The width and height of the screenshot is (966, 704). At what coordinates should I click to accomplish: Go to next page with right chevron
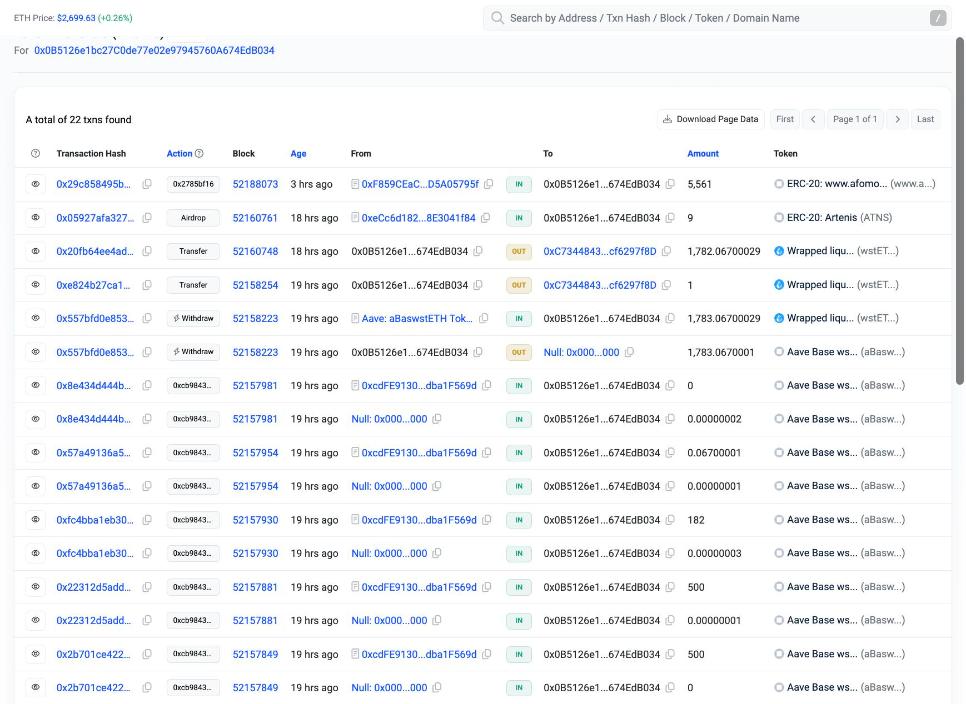pos(898,119)
